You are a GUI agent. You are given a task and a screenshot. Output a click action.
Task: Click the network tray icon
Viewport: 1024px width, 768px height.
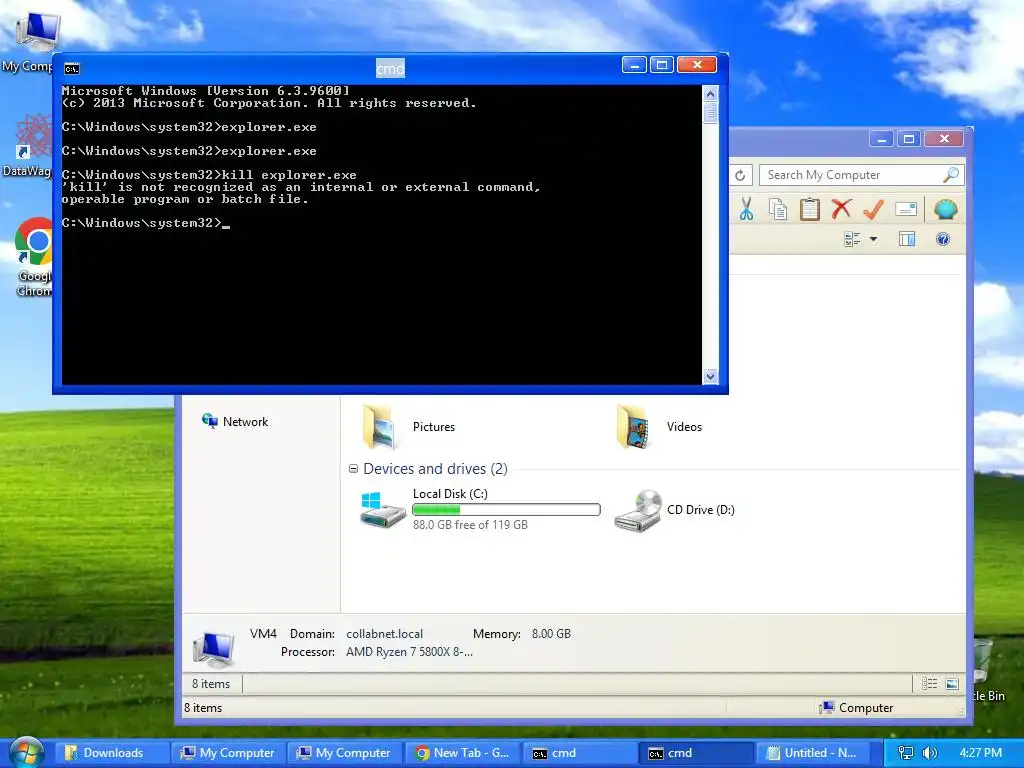coord(906,753)
